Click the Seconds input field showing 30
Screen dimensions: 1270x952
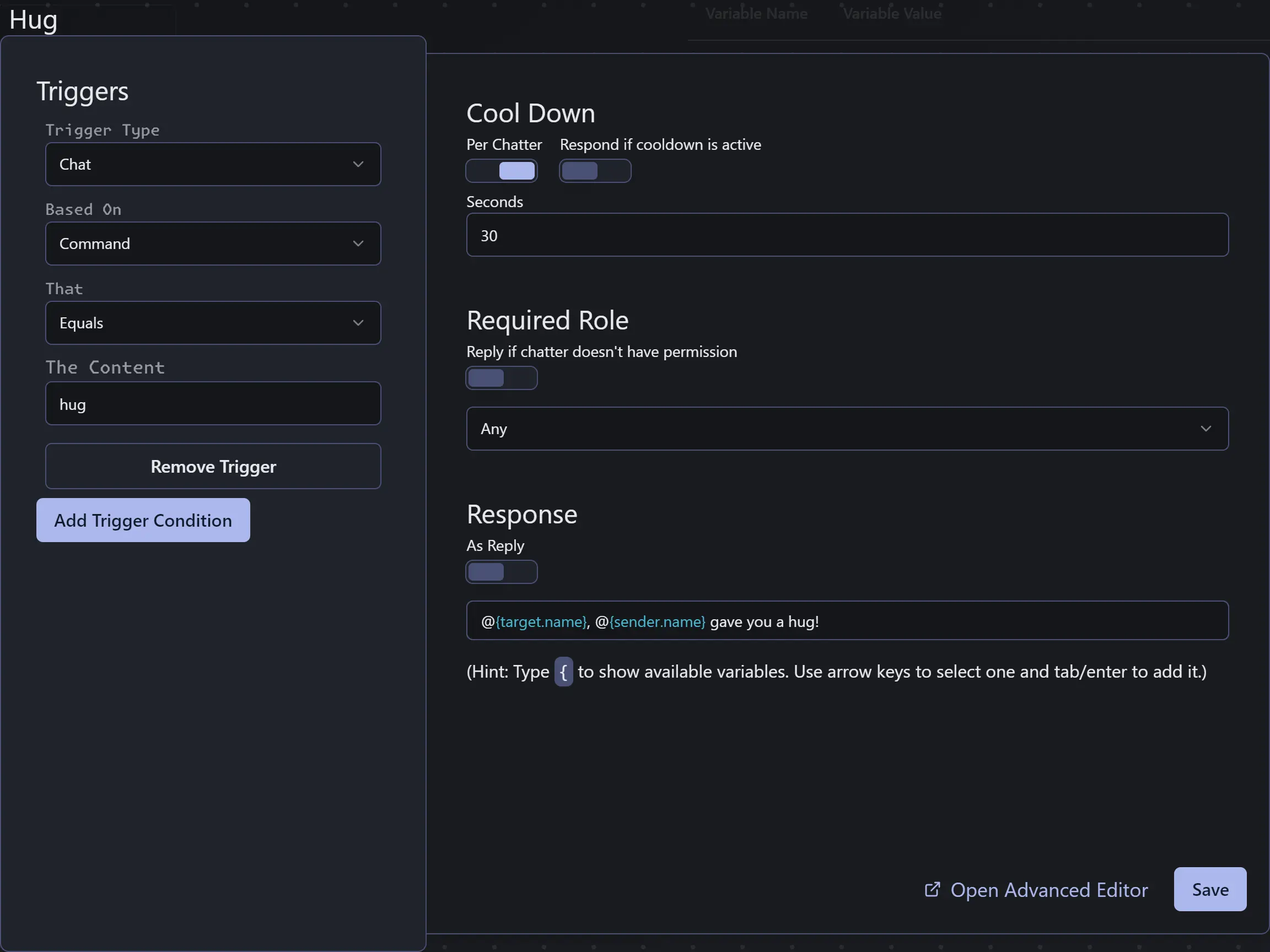846,235
